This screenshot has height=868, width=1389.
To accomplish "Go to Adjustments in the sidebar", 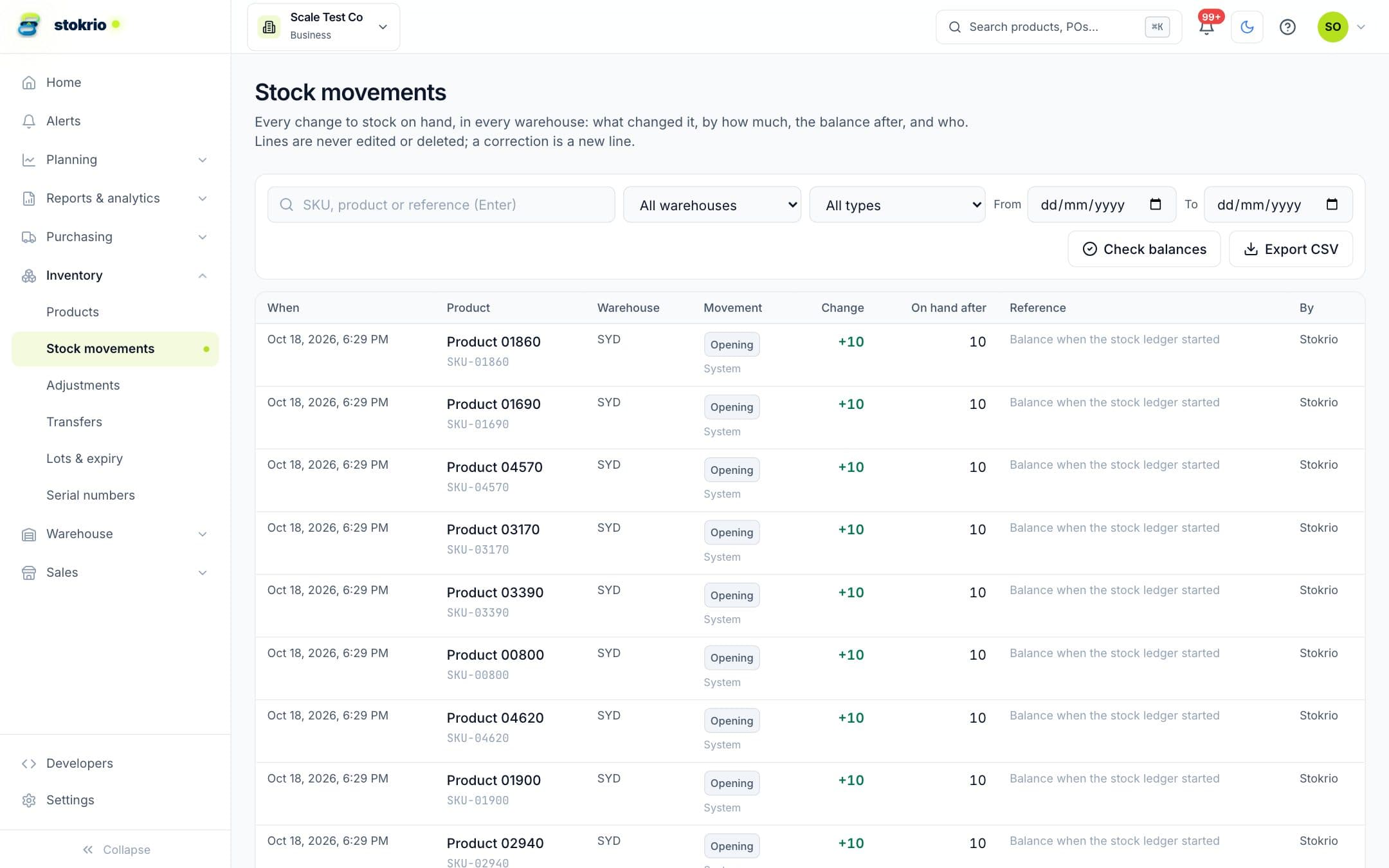I will [x=83, y=385].
